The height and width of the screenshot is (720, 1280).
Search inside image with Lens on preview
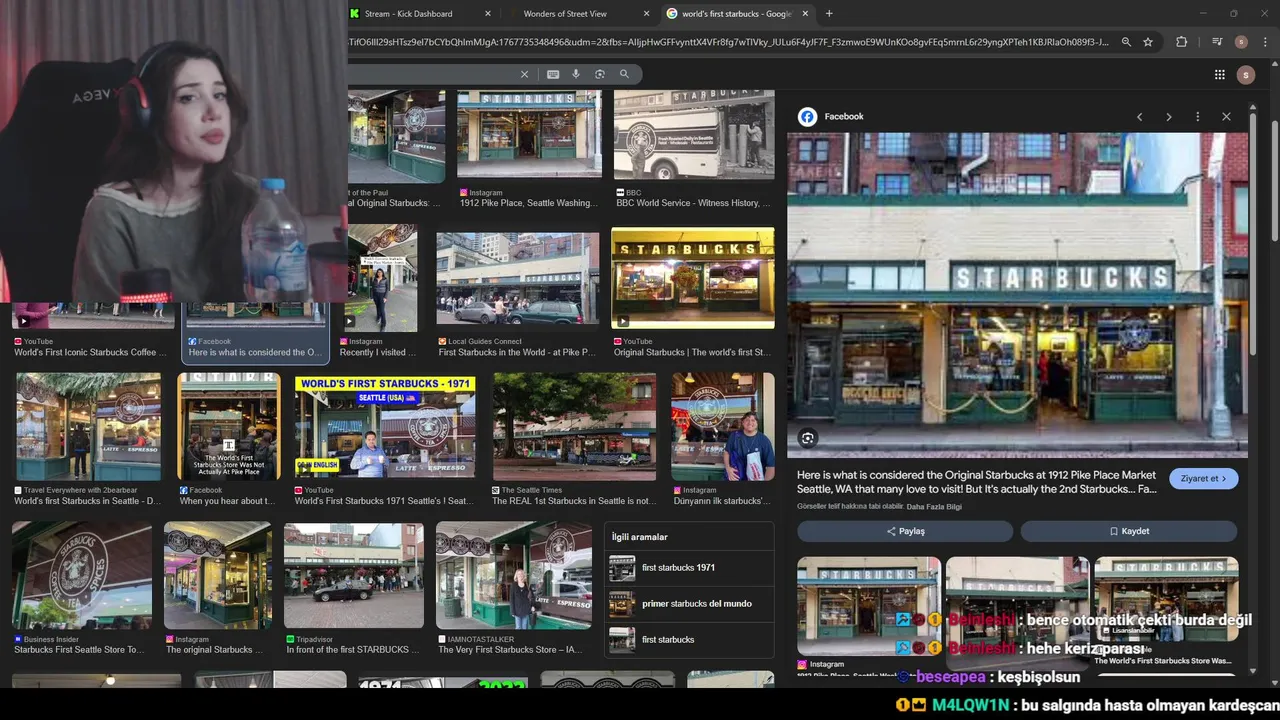pos(808,438)
